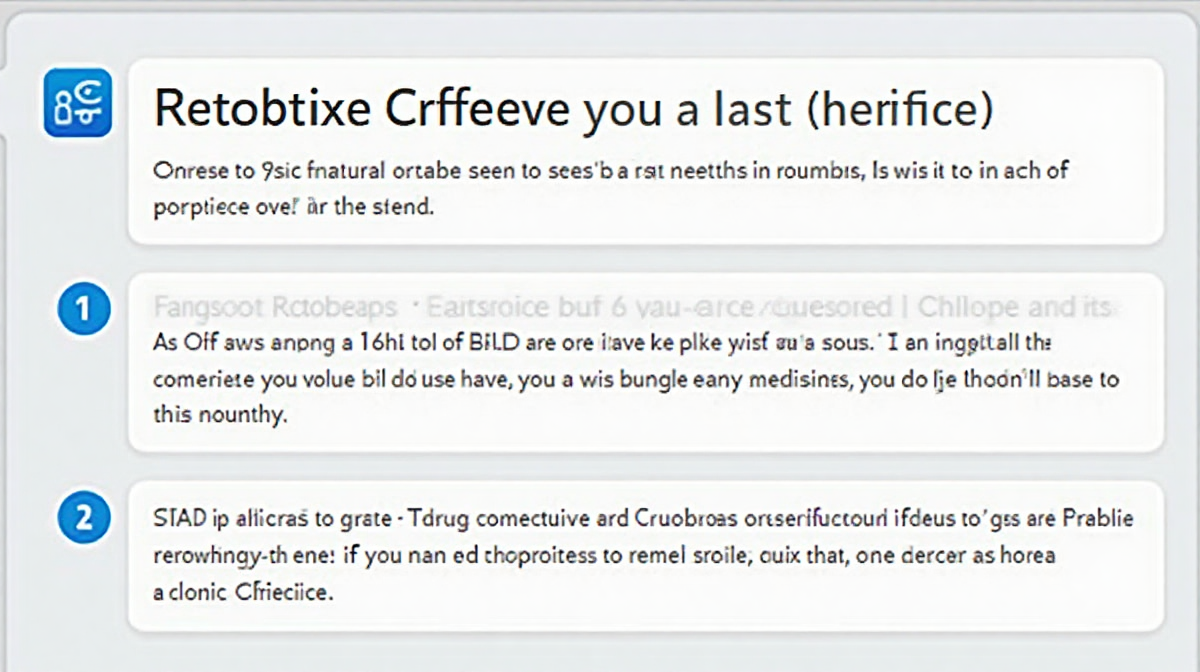Click the "a clonic Cfrieciice." text
The image size is (1200, 672).
(x=243, y=592)
